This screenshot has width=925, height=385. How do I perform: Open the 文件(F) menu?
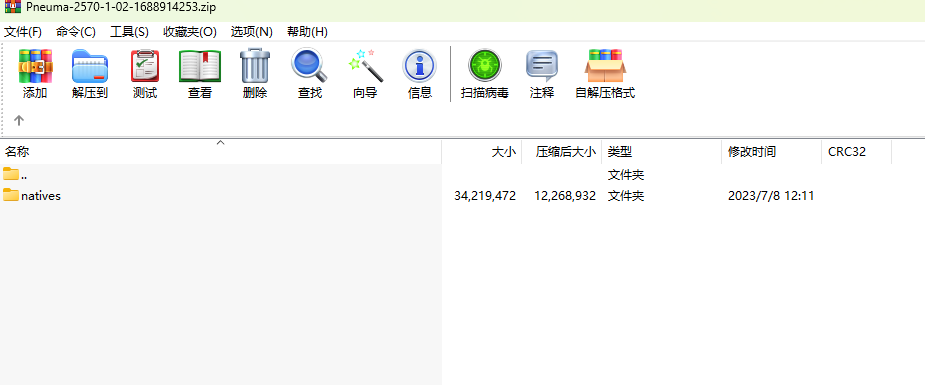pyautogui.click(x=23, y=32)
